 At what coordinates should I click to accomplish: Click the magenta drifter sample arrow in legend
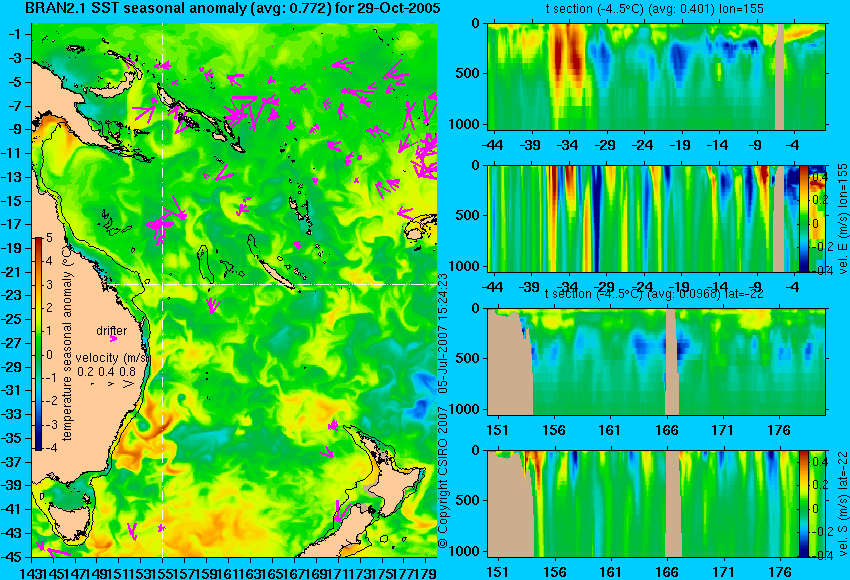click(113, 339)
